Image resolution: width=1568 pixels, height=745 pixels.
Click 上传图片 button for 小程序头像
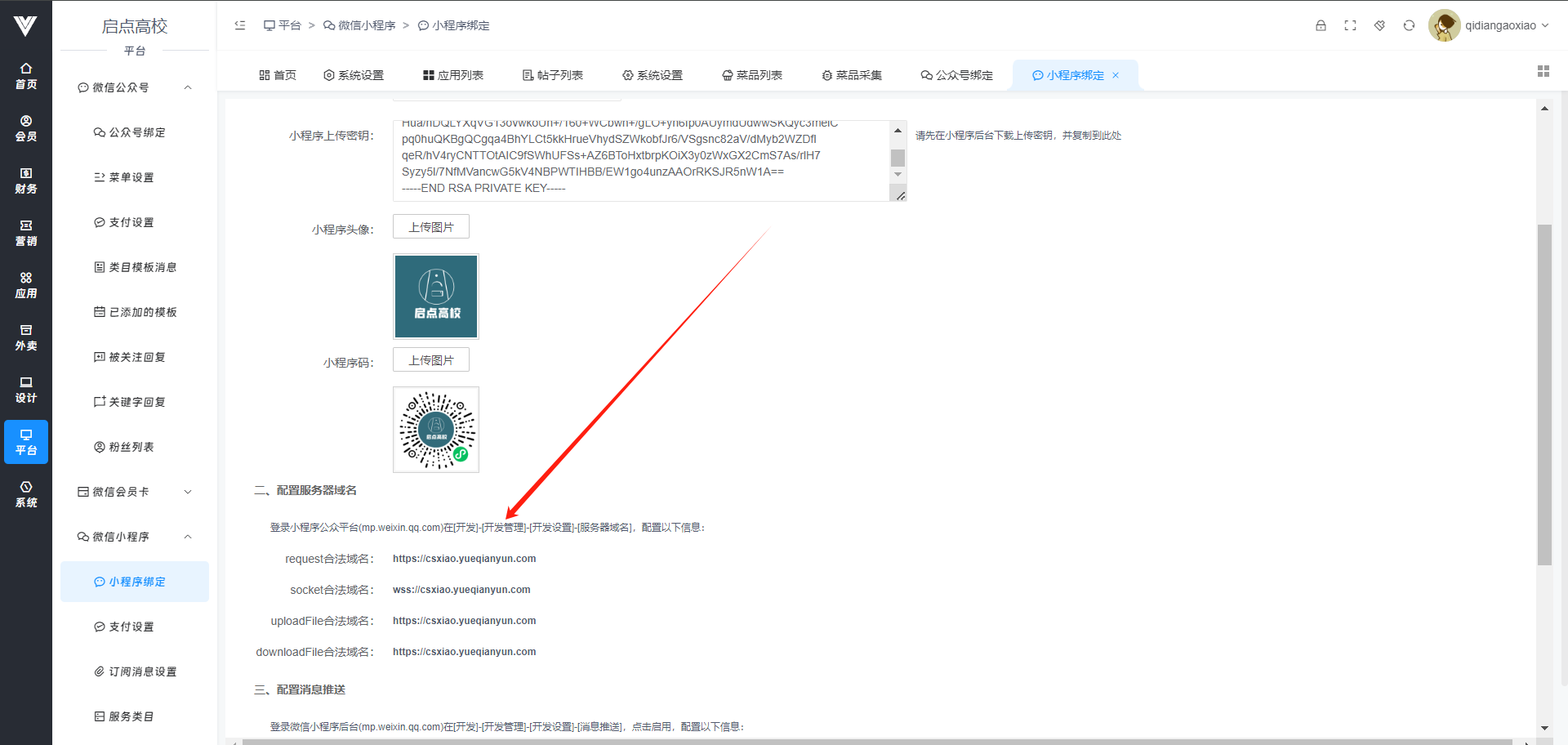431,227
